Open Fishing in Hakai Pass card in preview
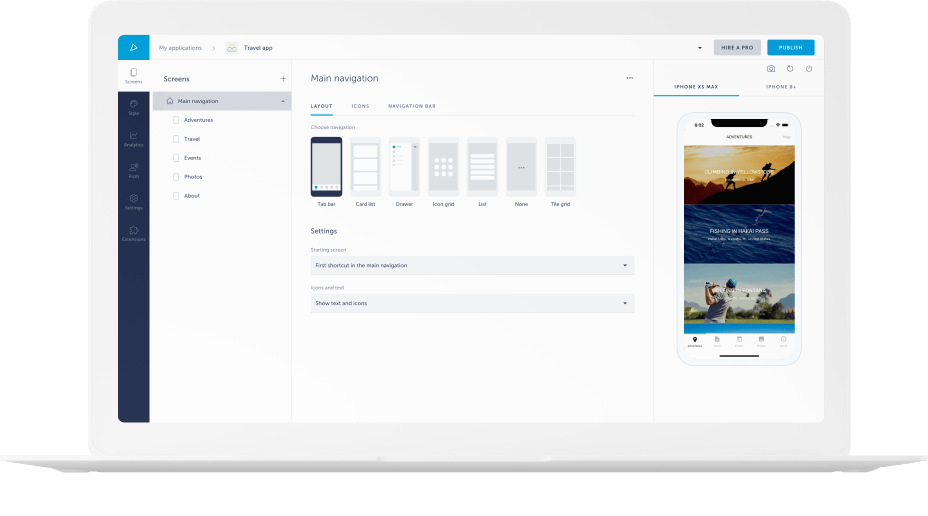The image size is (928, 516). coord(739,234)
